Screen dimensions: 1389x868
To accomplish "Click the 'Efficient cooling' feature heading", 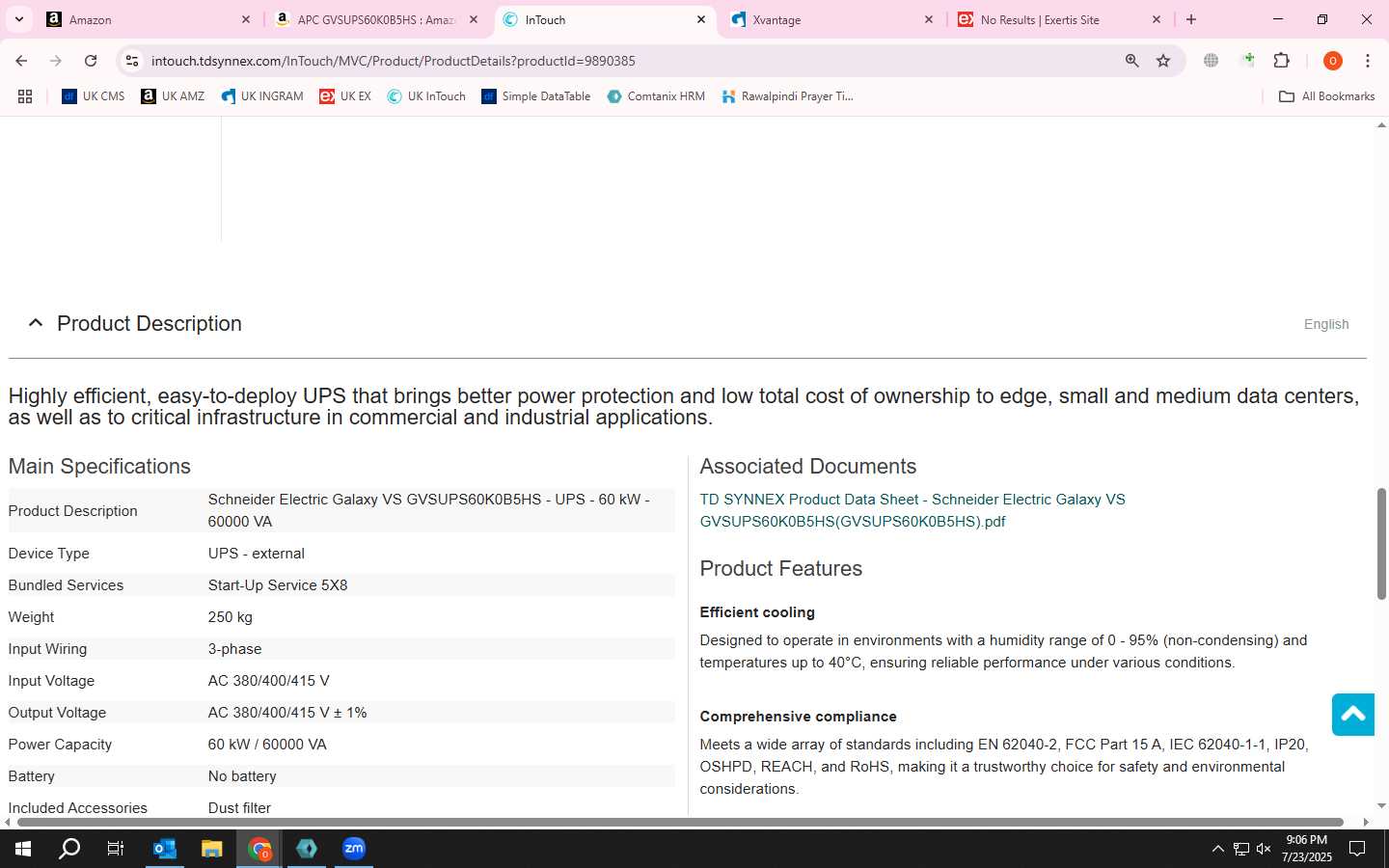I will tap(757, 612).
